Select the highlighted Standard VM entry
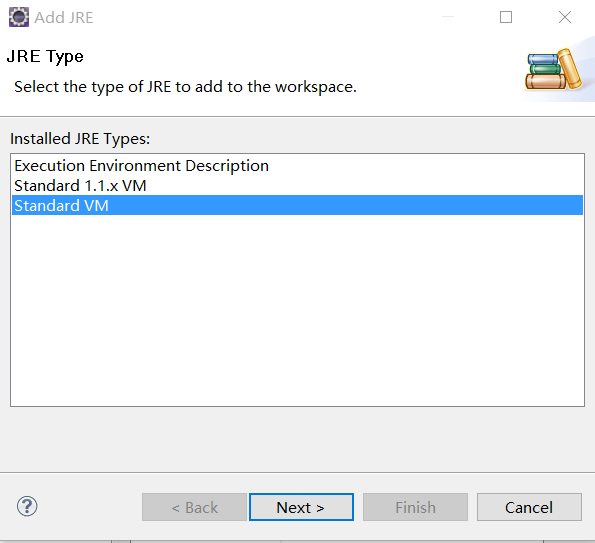 coord(297,205)
